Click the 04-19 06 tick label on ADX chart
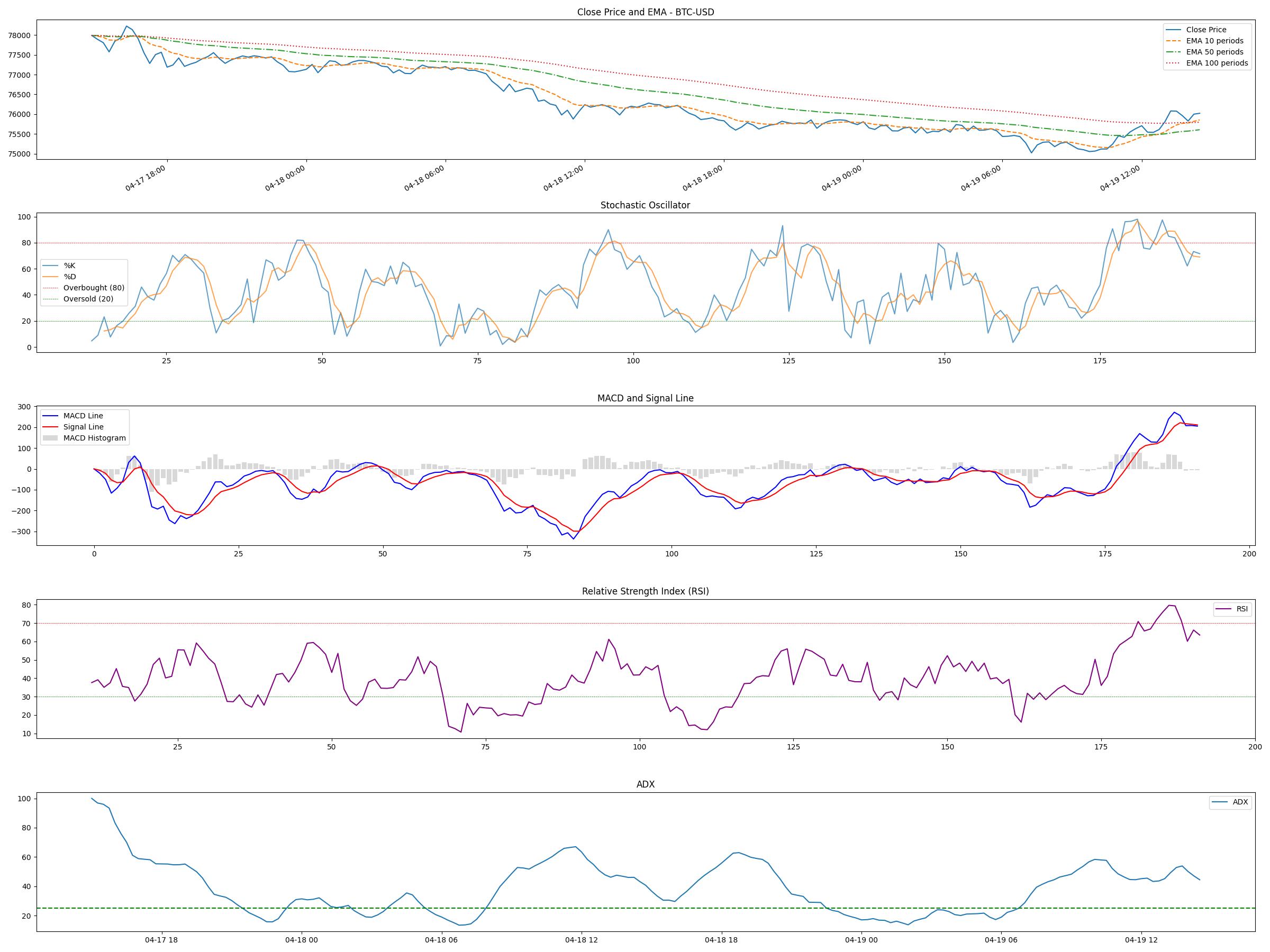Image resolution: width=1270 pixels, height=952 pixels. coord(1001,940)
